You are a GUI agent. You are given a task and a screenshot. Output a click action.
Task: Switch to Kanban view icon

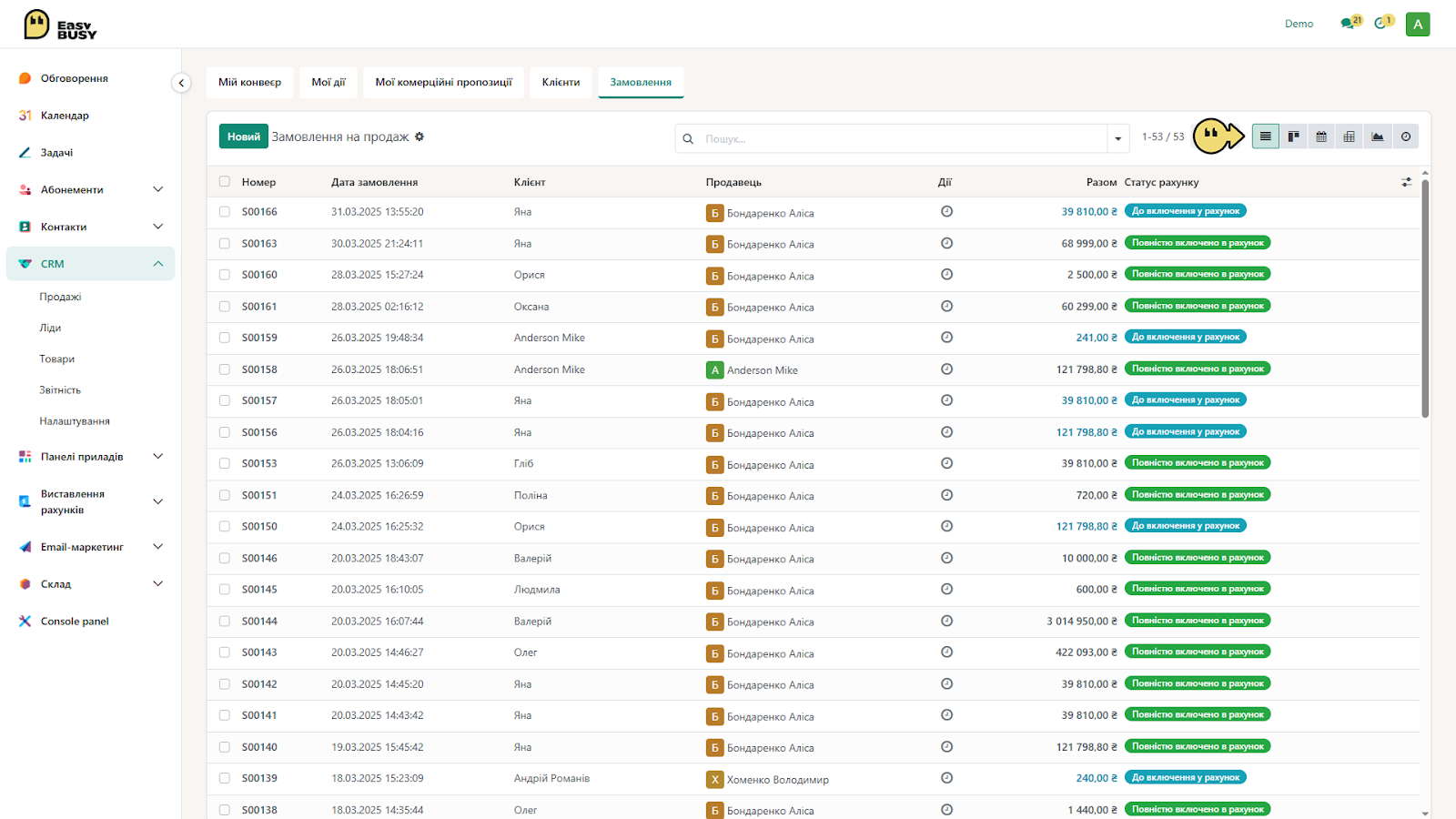pyautogui.click(x=1293, y=136)
